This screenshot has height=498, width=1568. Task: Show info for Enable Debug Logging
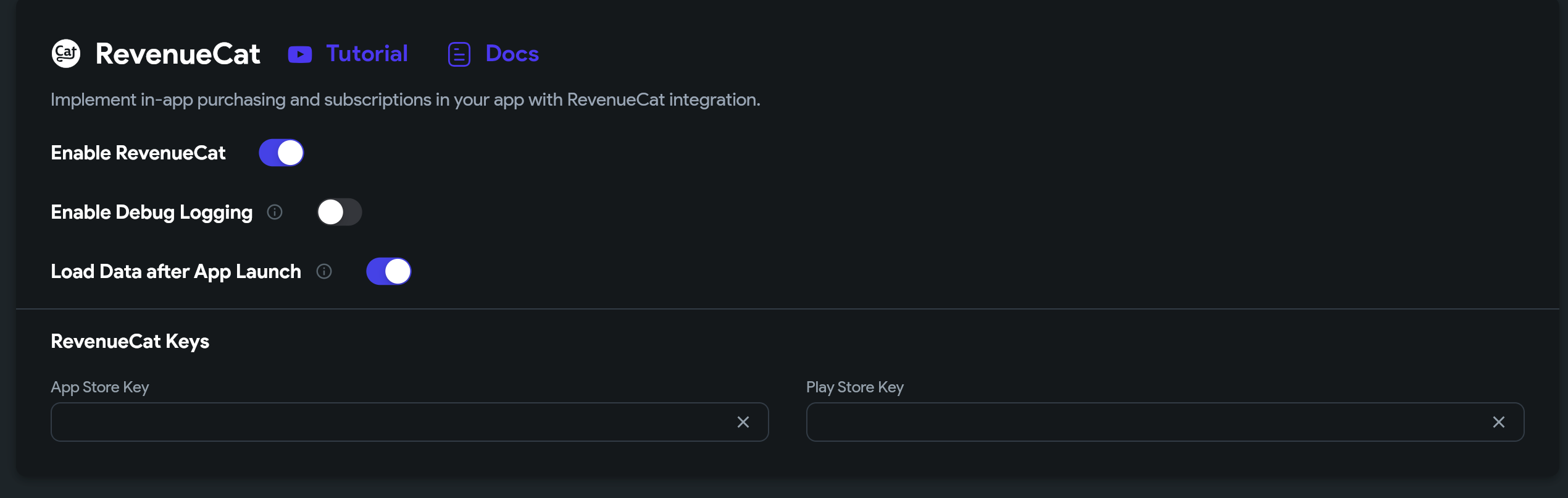coord(275,212)
